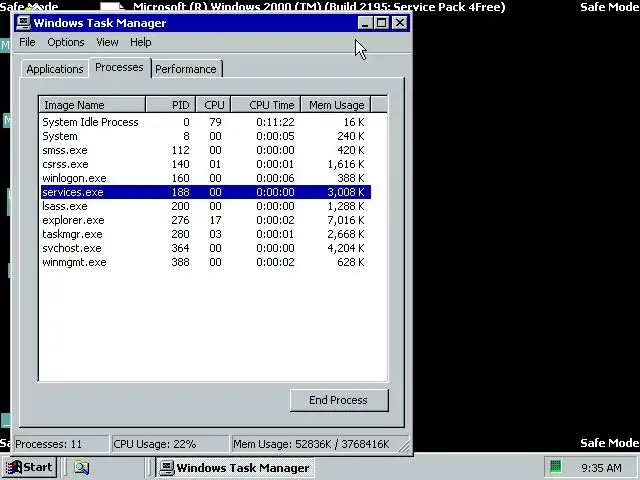
Task: Sort by PID column header
Action: pos(171,105)
